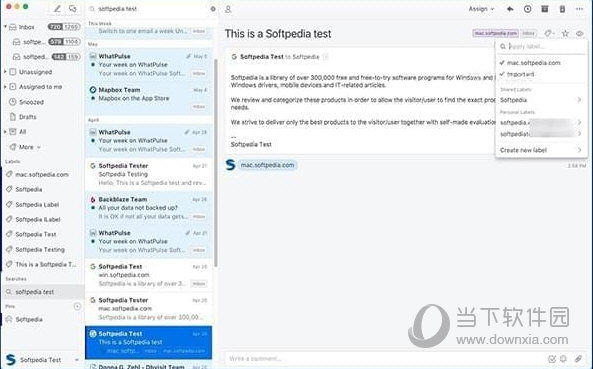Click mac.softpedia.com chip under the message
593x369 pixels.
pos(267,165)
